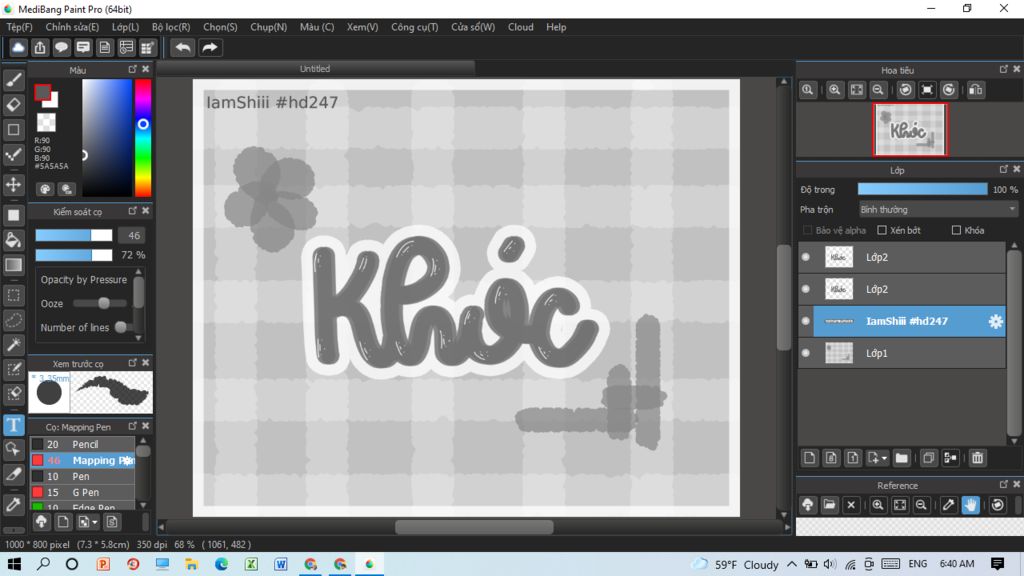Rotate the view left in Hoa tiêu
The width and height of the screenshot is (1024, 576).
point(905,90)
